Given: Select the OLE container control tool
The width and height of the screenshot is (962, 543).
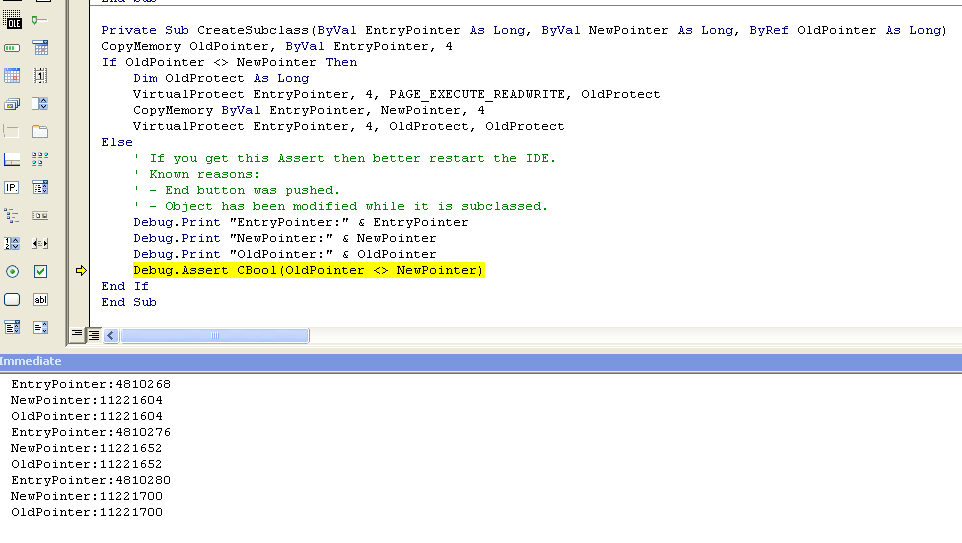Looking at the screenshot, I should pyautogui.click(x=12, y=20).
